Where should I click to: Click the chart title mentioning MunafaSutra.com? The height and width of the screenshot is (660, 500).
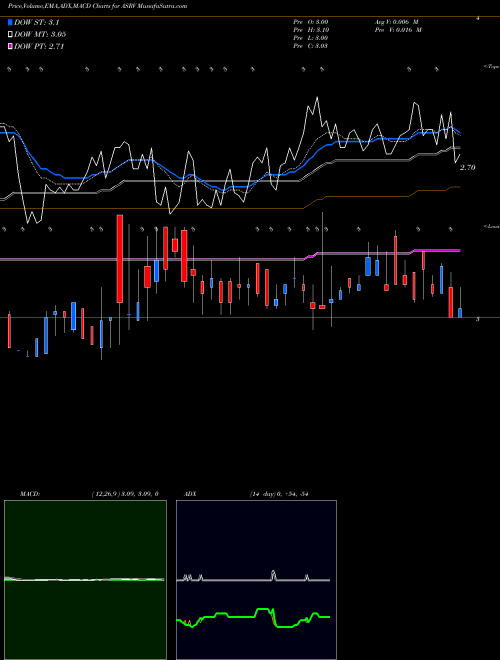(97, 6)
